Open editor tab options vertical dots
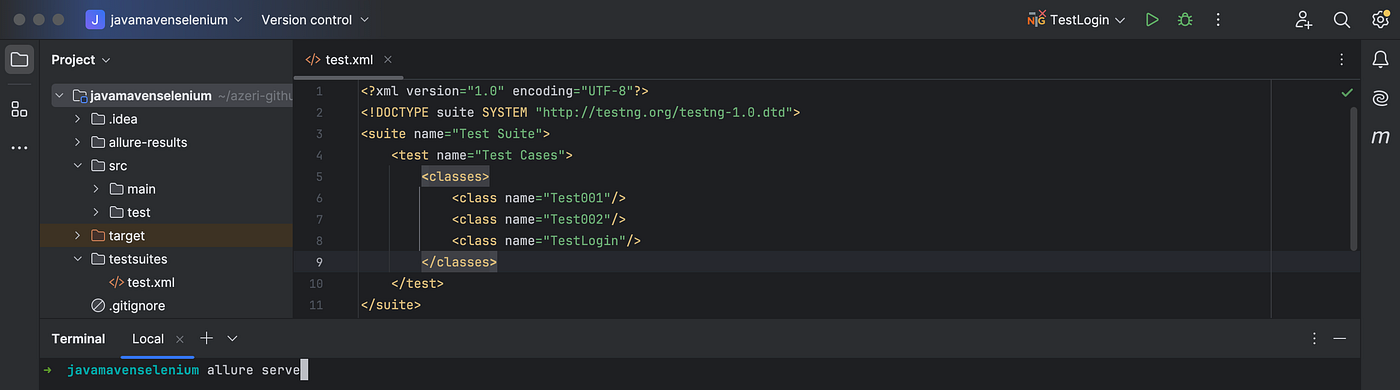Screen dimensions: 1400x390 [1341, 60]
